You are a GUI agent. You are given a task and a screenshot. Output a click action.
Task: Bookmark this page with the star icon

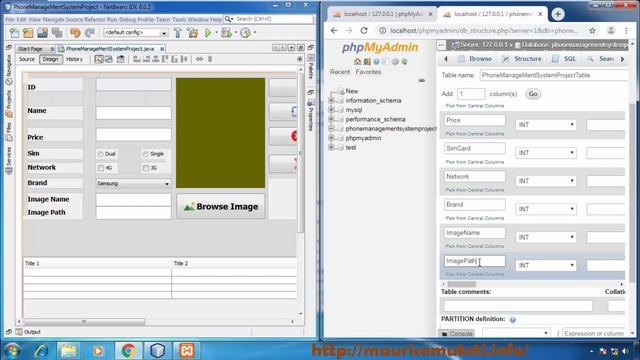[x=592, y=31]
